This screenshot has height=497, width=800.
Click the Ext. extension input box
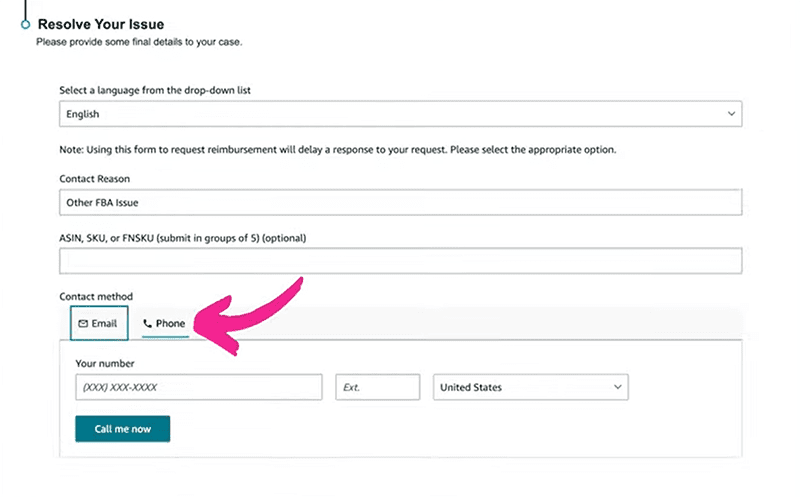point(378,387)
